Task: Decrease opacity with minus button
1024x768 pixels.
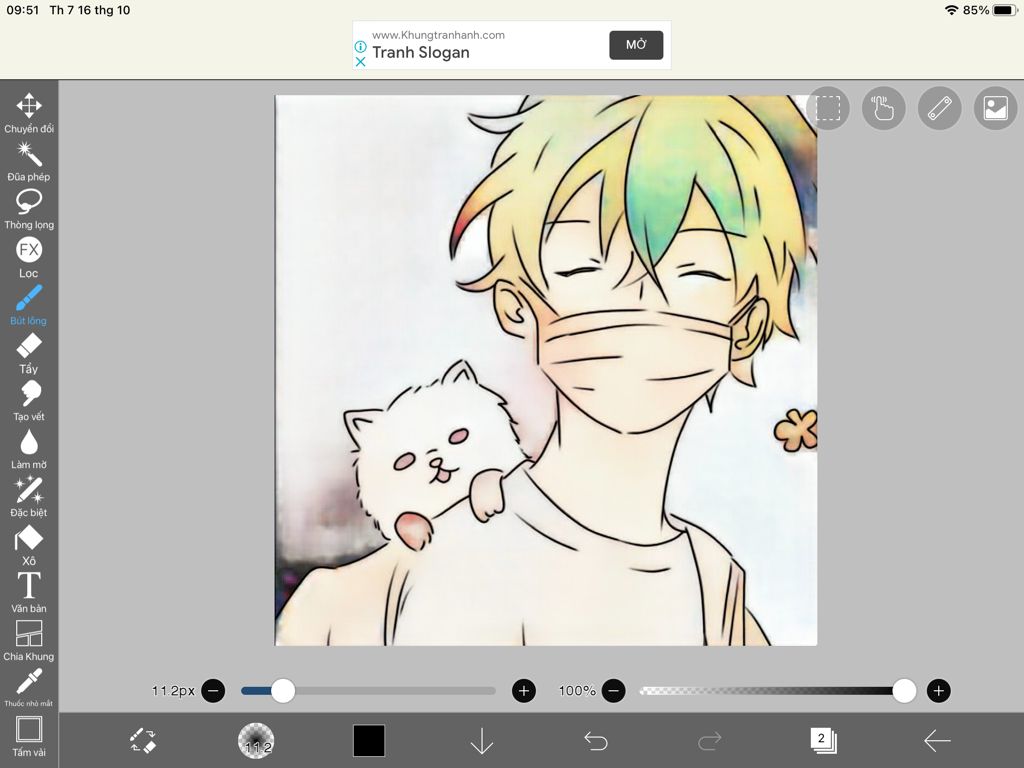Action: (613, 691)
